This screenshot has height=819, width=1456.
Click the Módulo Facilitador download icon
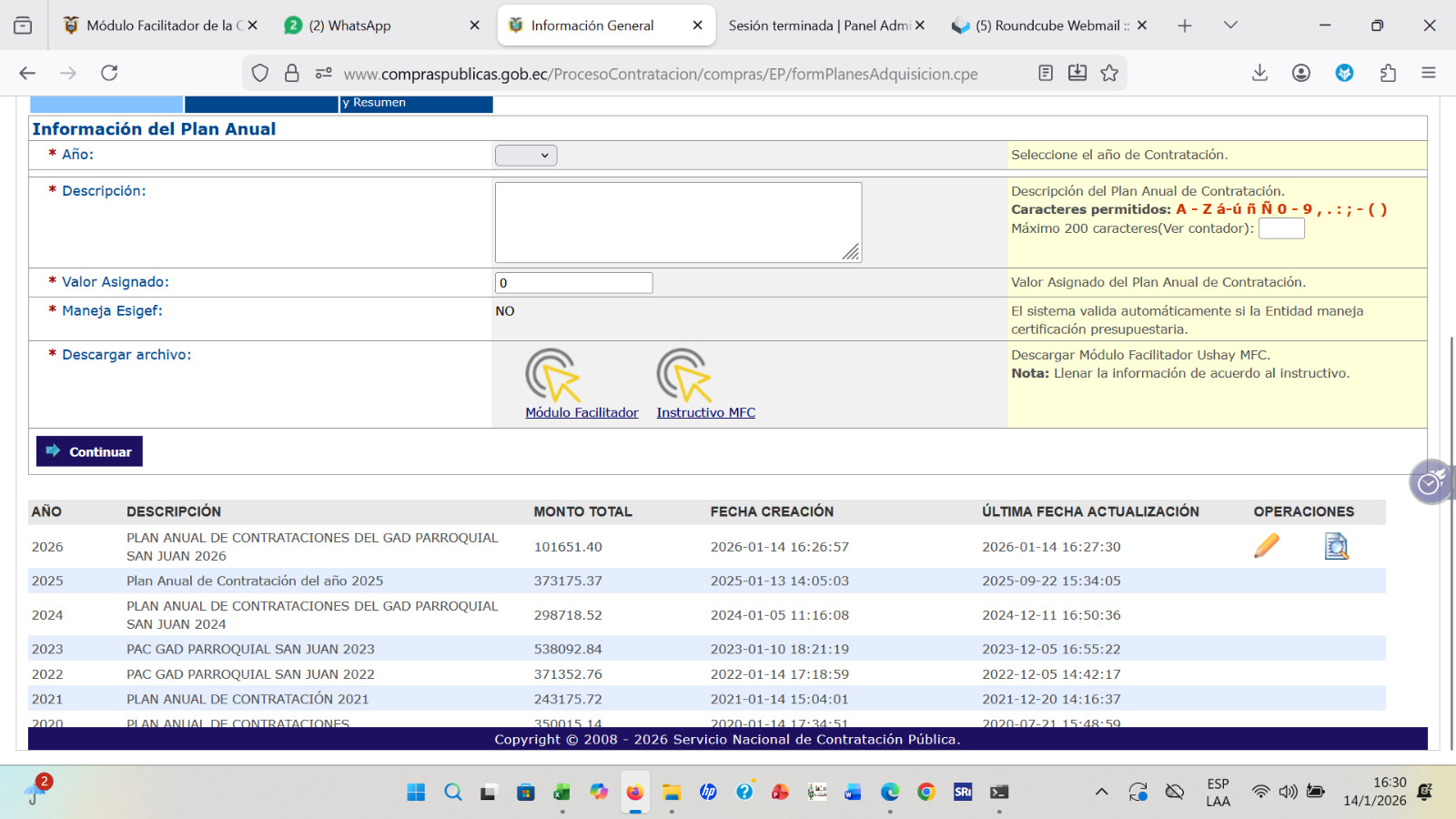[552, 376]
